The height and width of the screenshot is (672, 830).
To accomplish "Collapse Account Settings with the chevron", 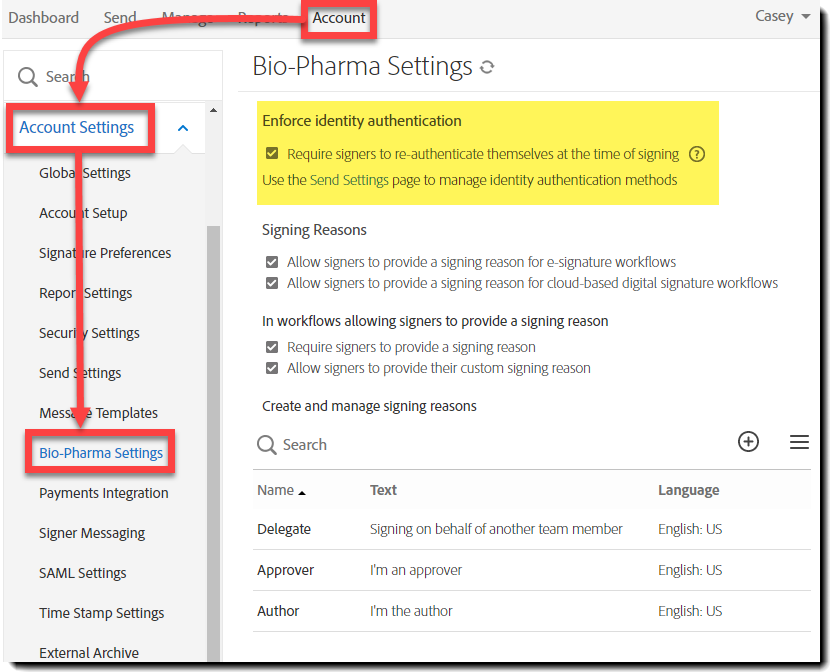I will [x=183, y=128].
